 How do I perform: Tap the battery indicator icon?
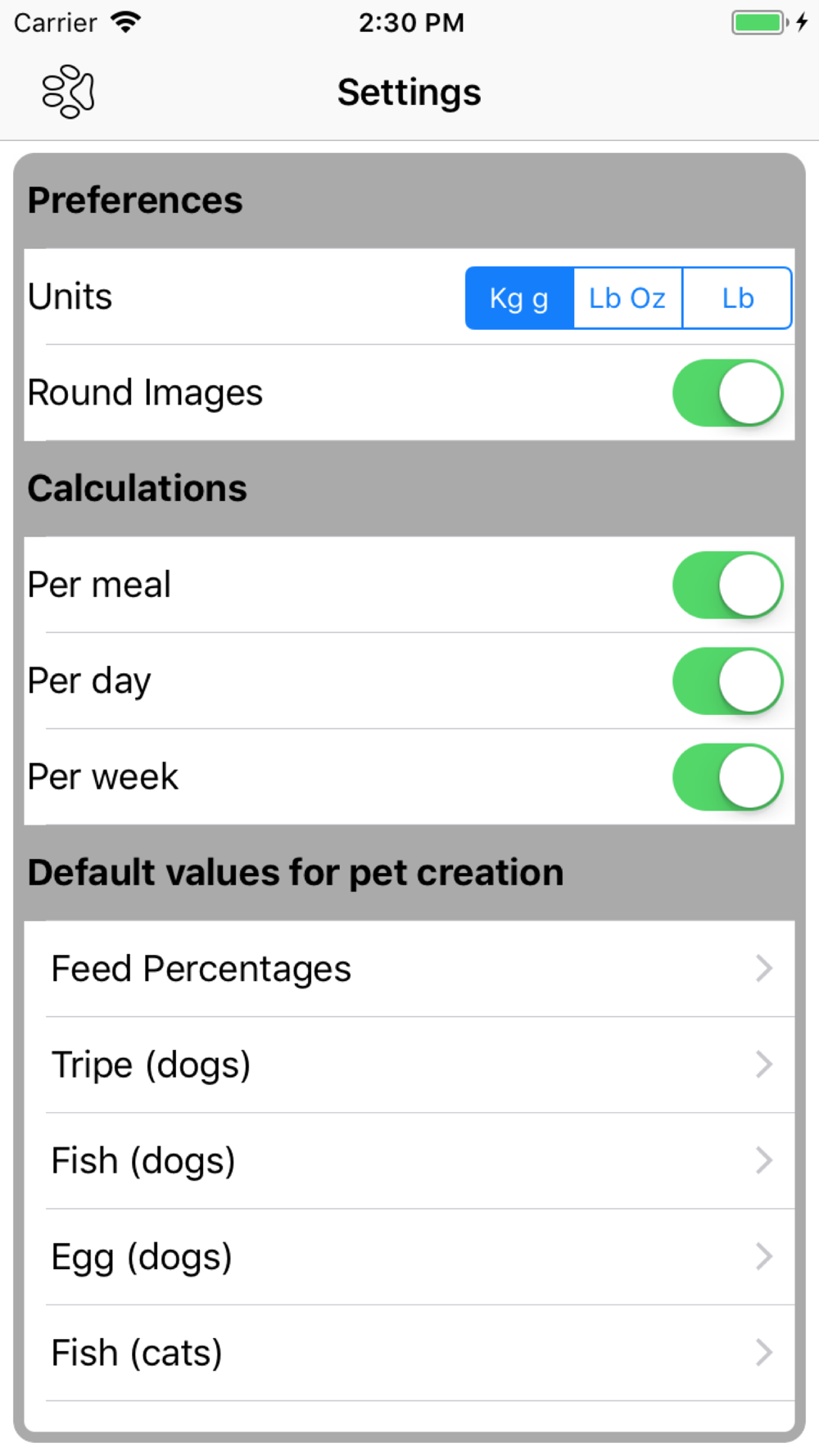click(x=759, y=22)
